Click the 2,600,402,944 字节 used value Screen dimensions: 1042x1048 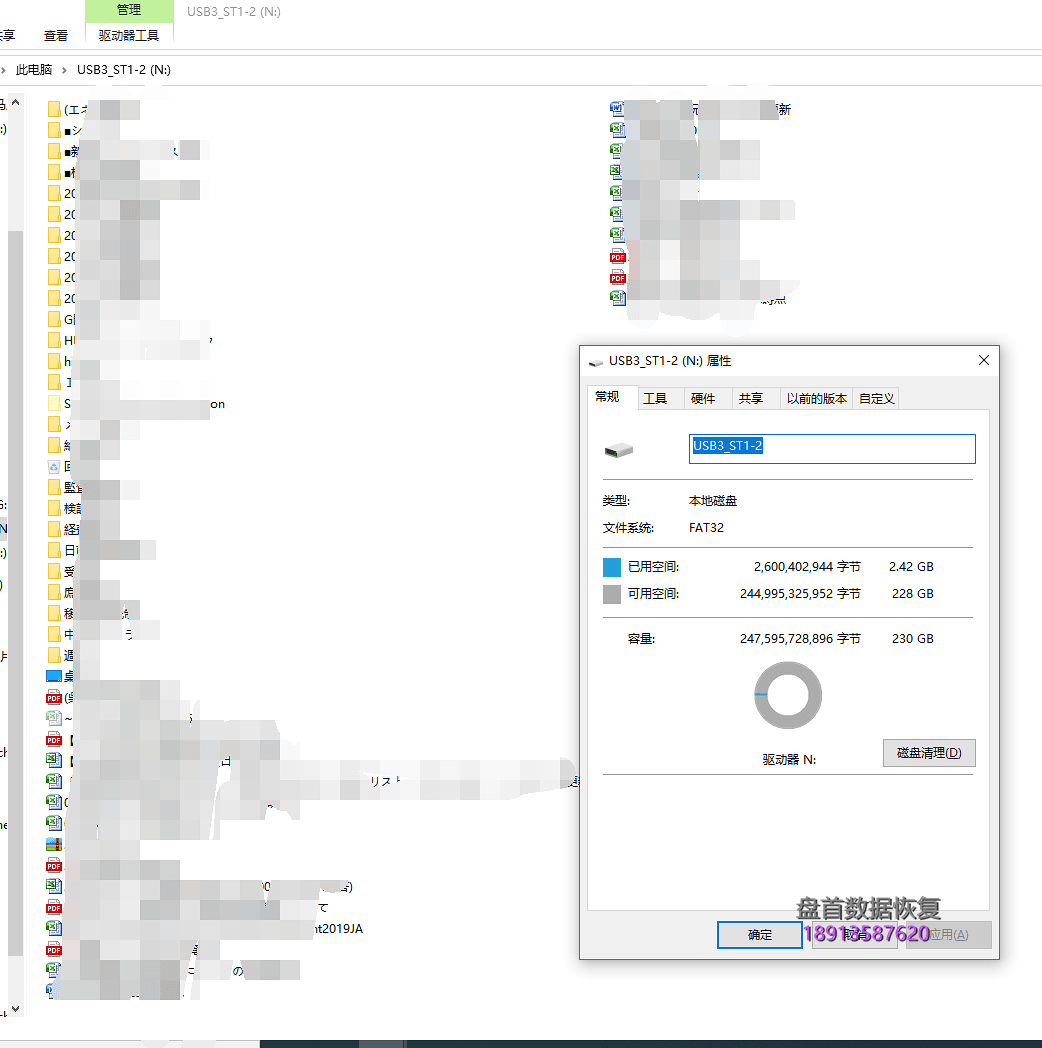(x=807, y=567)
